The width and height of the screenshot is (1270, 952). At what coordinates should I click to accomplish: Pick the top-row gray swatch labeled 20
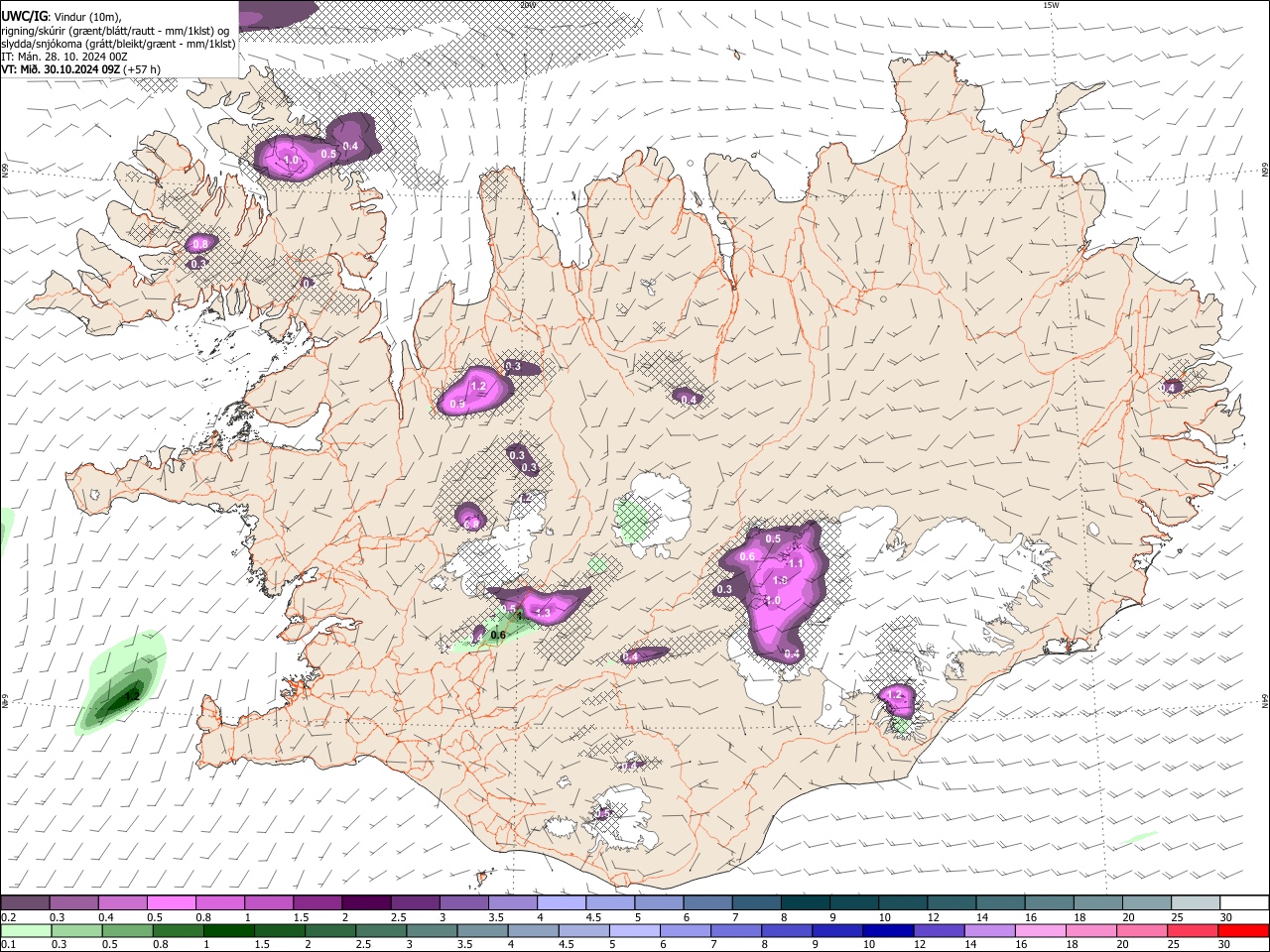[x=1147, y=903]
